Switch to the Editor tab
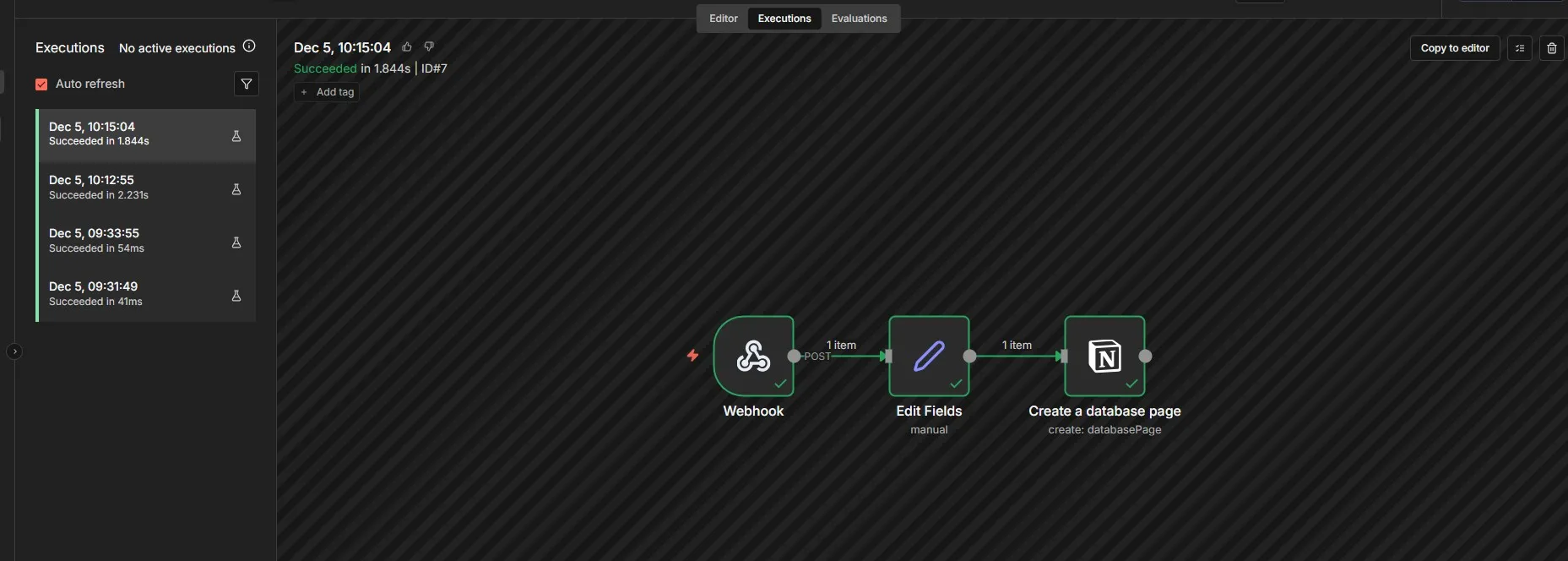This screenshot has height=561, width=1568. pyautogui.click(x=723, y=19)
